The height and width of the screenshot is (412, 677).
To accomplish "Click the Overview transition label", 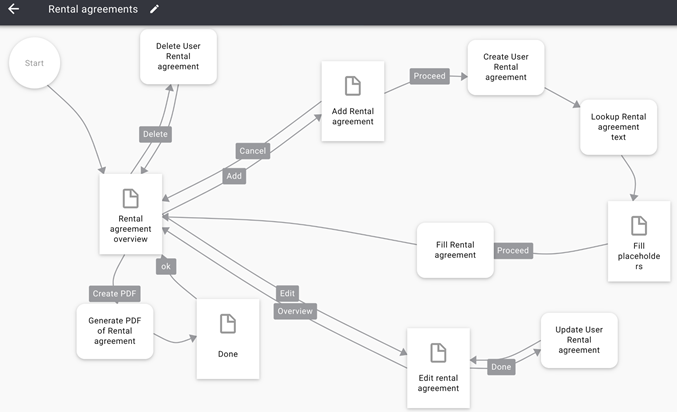I will click(x=295, y=311).
